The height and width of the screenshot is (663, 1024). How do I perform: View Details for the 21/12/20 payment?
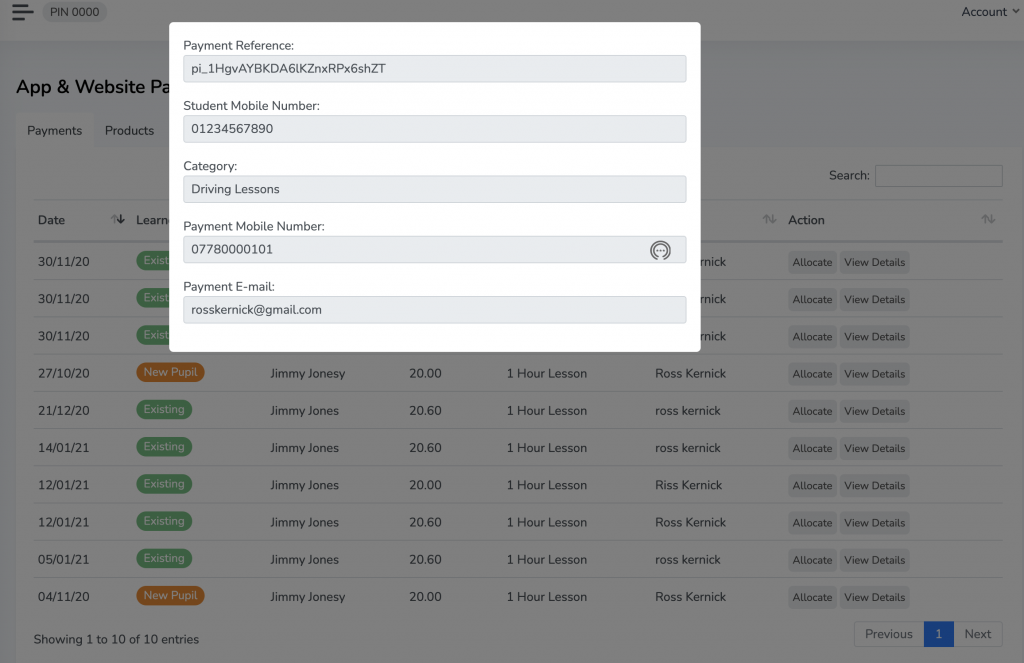874,411
